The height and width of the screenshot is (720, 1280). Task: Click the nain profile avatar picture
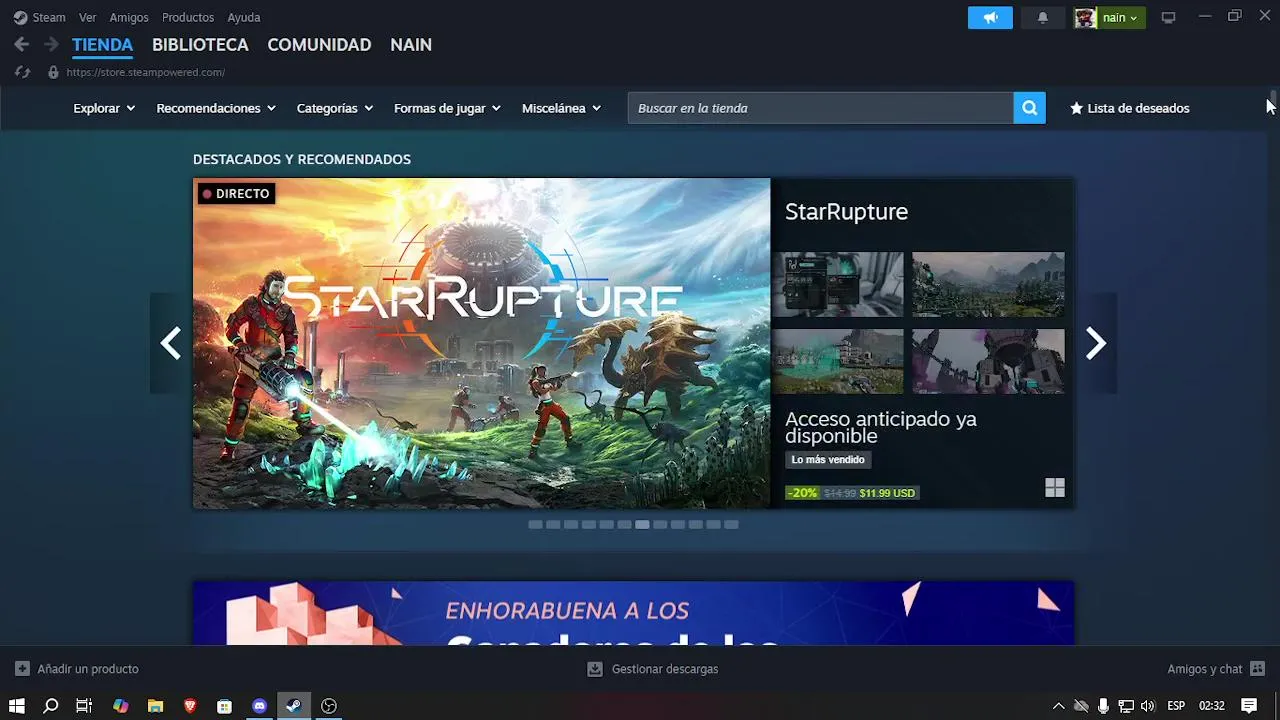click(1085, 18)
